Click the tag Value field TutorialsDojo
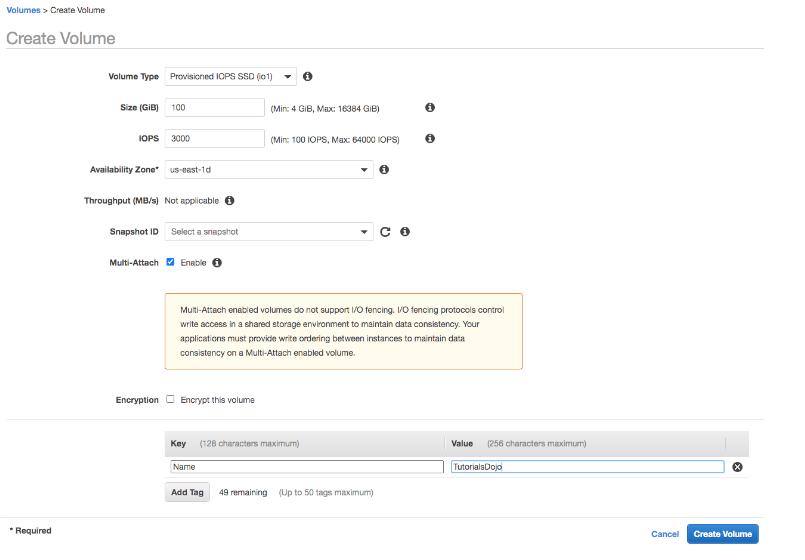Image resolution: width=805 pixels, height=560 pixels. tap(587, 467)
